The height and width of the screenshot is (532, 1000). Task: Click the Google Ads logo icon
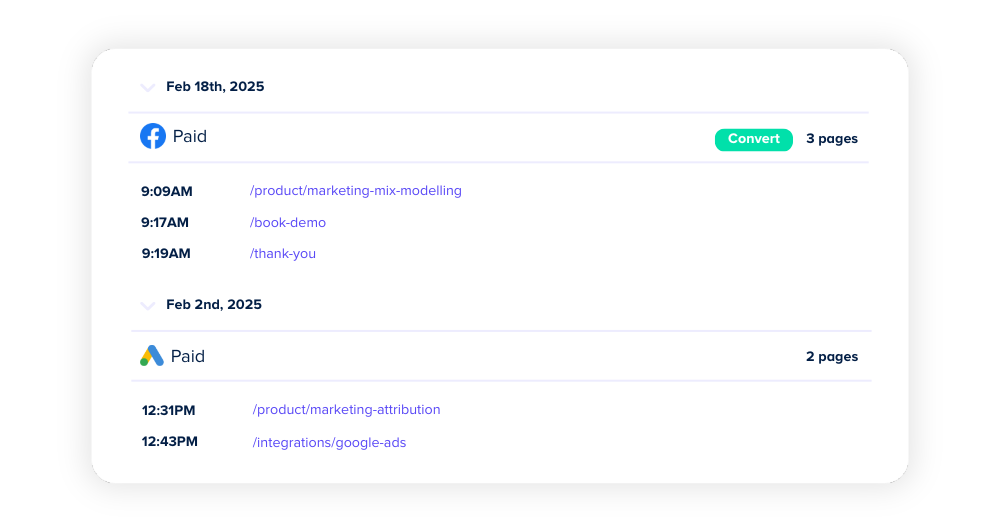point(152,356)
